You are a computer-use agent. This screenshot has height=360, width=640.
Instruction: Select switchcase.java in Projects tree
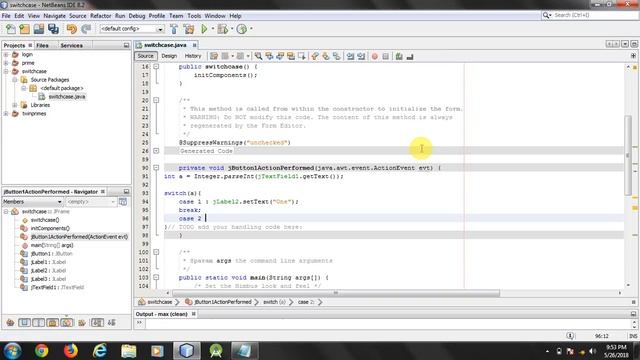pyautogui.click(x=67, y=97)
